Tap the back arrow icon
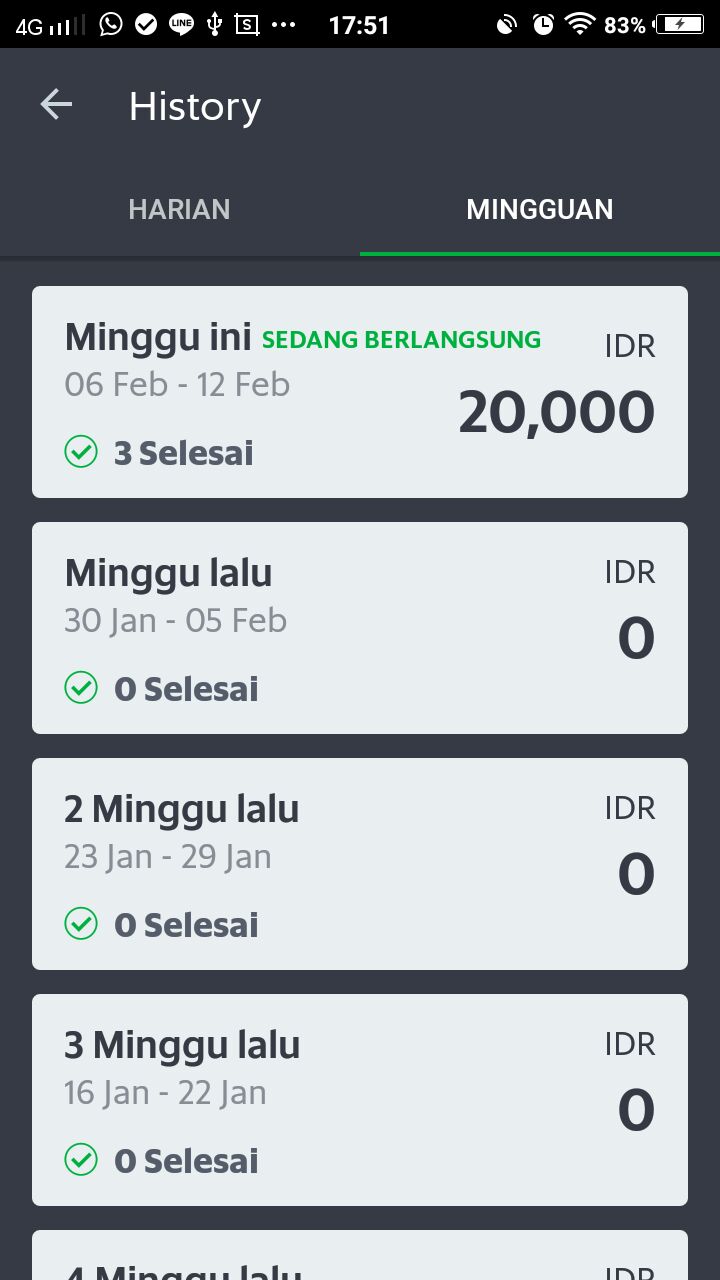 (56, 105)
